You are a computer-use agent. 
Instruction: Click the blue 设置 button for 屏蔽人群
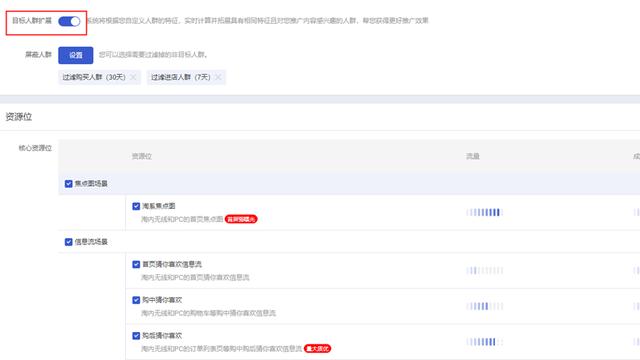click(x=76, y=55)
